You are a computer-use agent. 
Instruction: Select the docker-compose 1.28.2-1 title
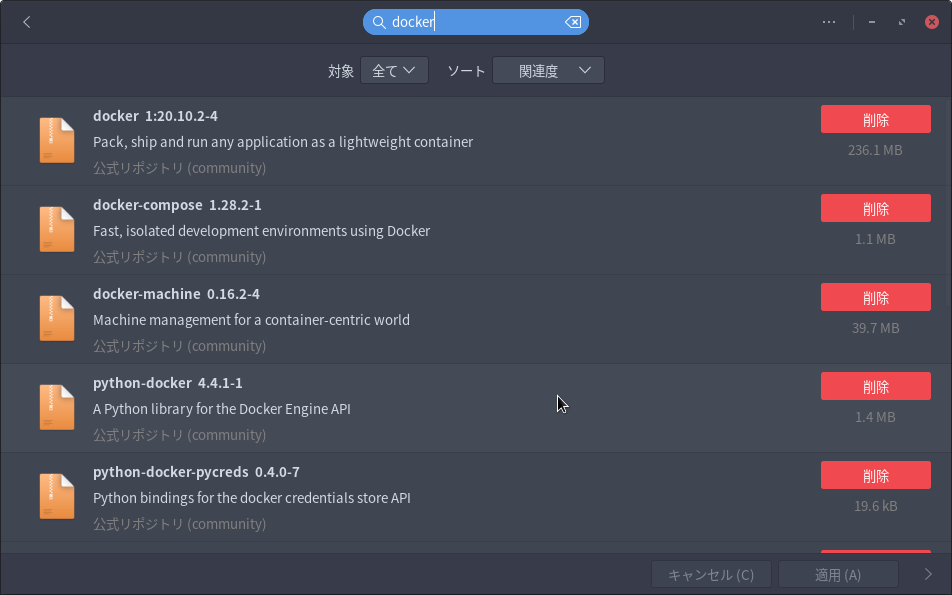point(177,205)
